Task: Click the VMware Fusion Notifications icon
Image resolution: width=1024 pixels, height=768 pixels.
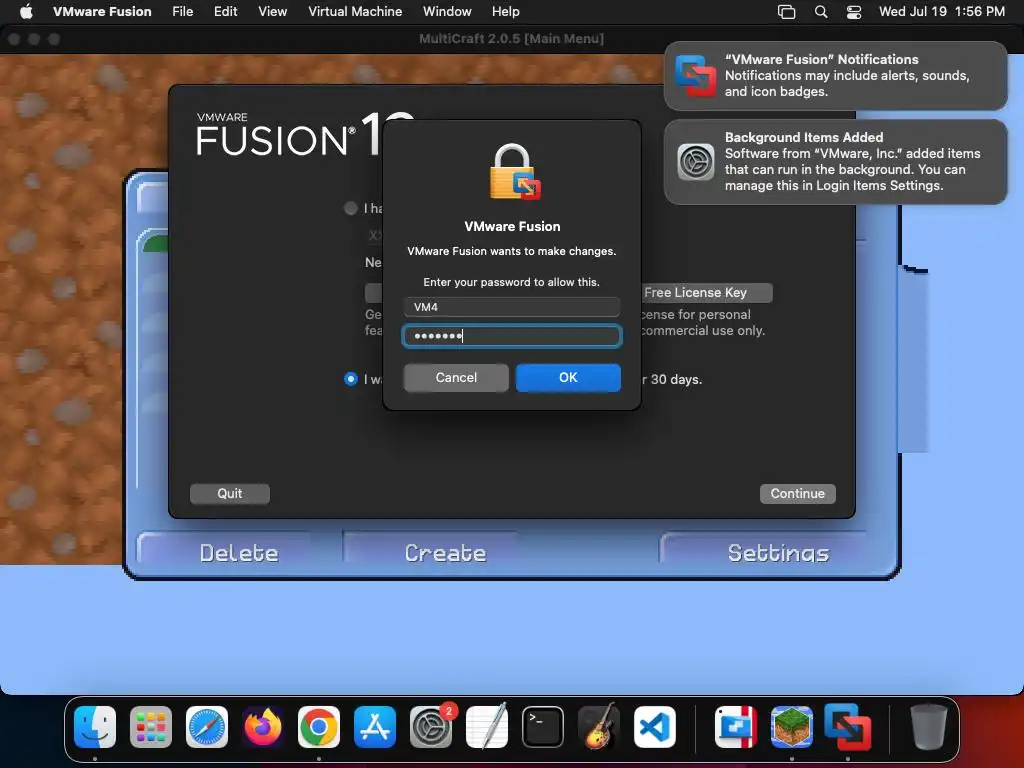Action: pos(696,76)
